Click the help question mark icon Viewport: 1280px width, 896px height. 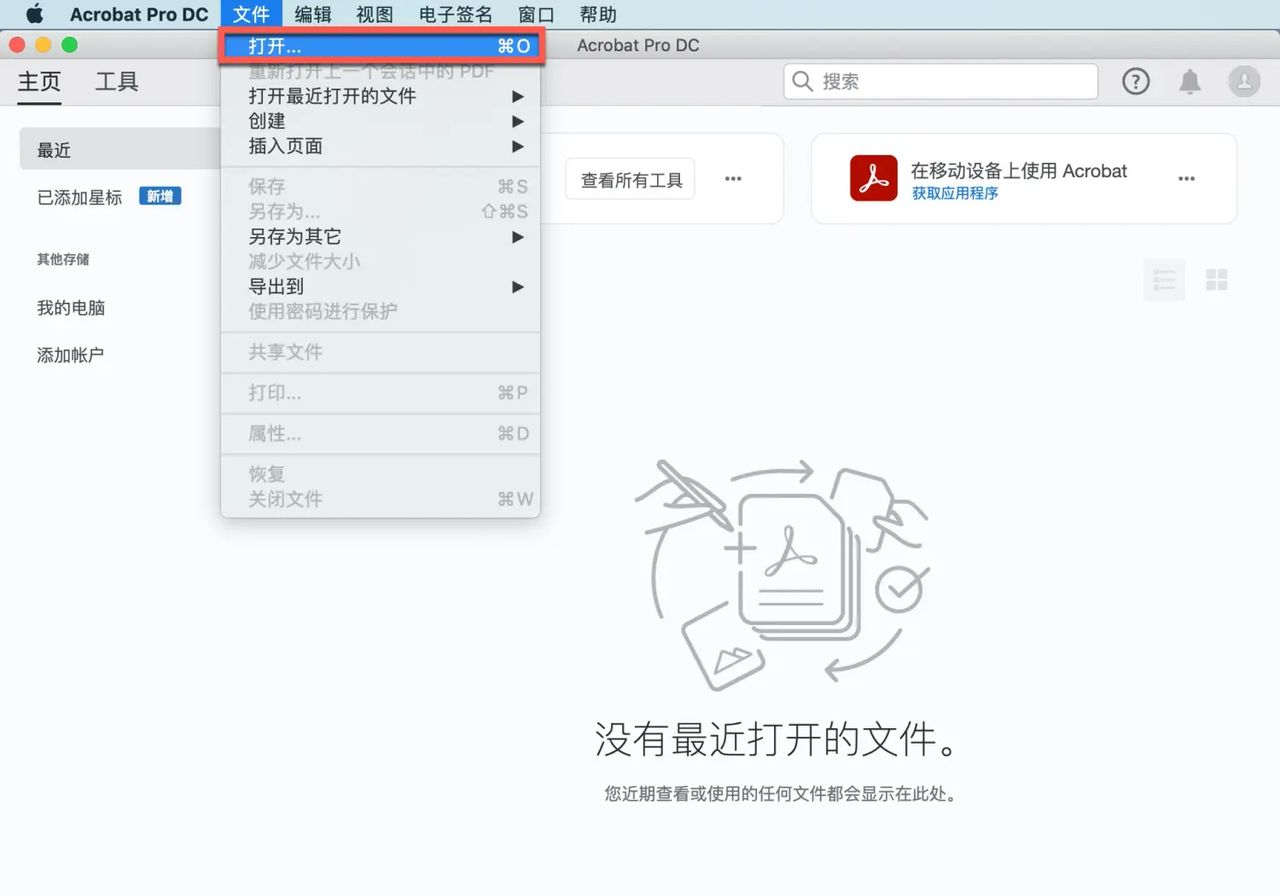pos(1136,82)
